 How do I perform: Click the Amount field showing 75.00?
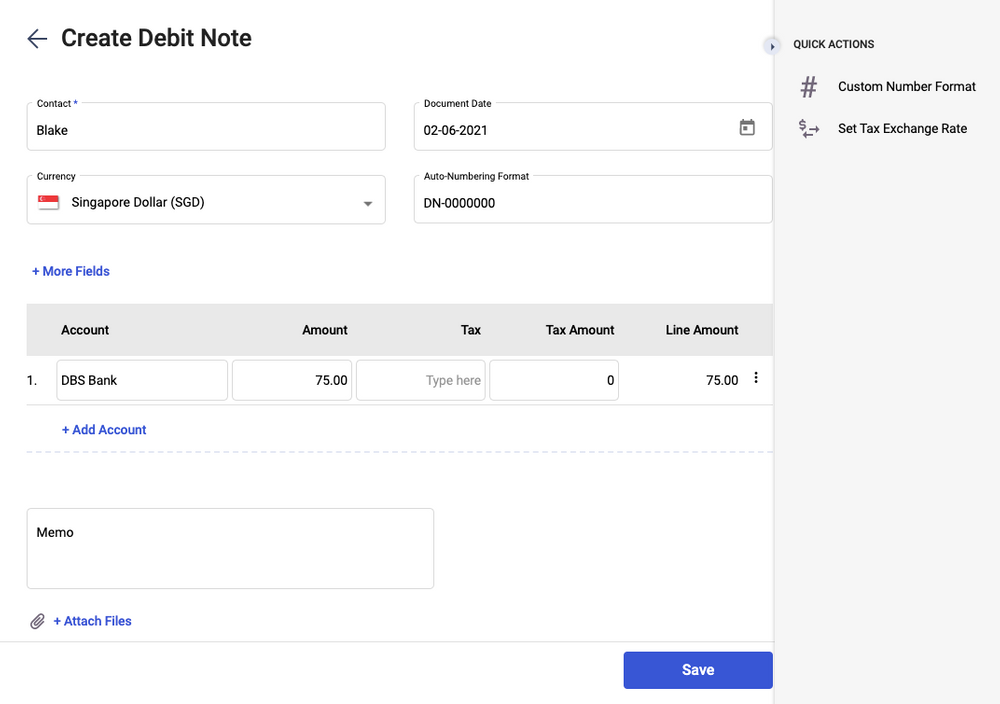click(292, 380)
